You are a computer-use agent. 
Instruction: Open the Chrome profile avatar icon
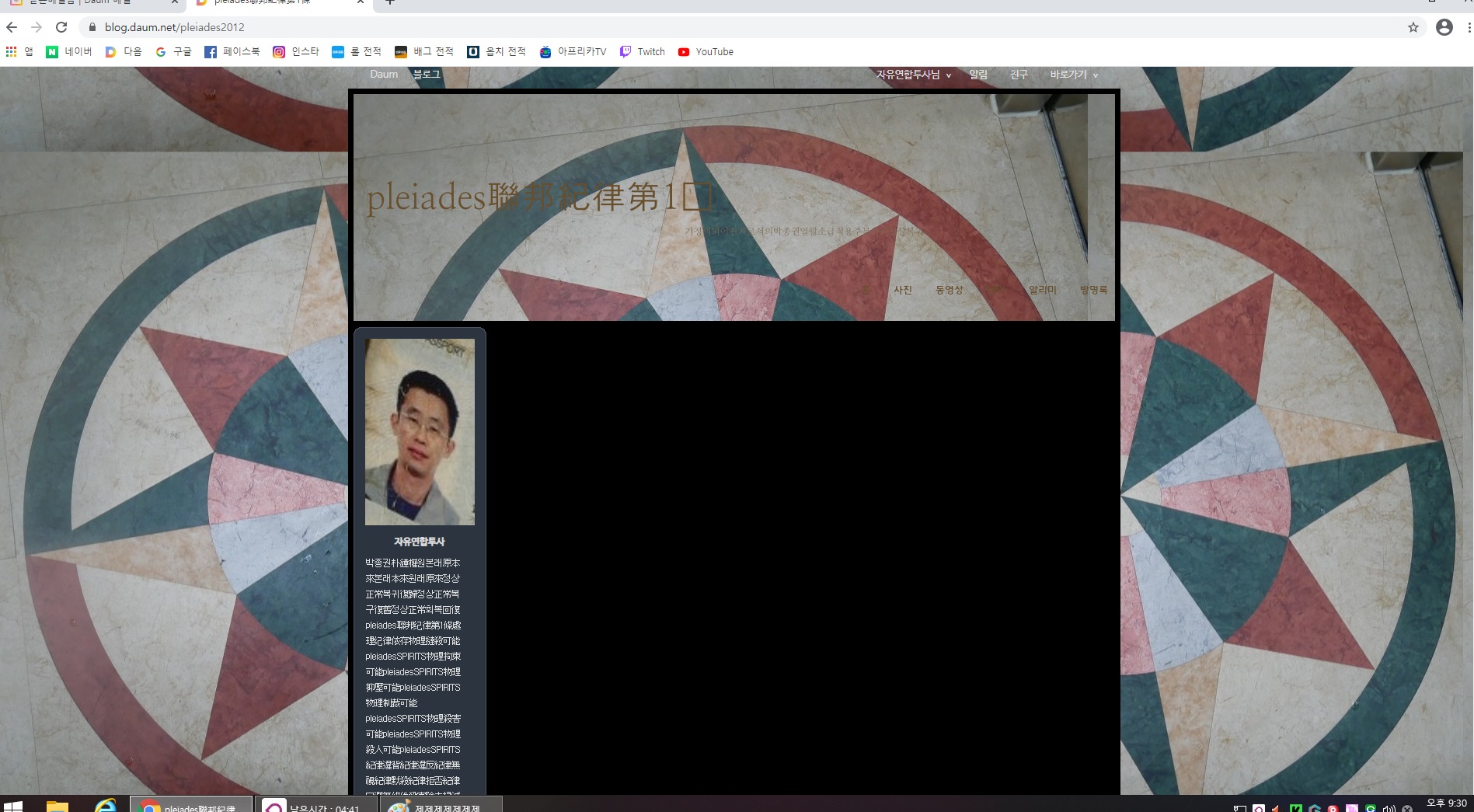pyautogui.click(x=1444, y=27)
